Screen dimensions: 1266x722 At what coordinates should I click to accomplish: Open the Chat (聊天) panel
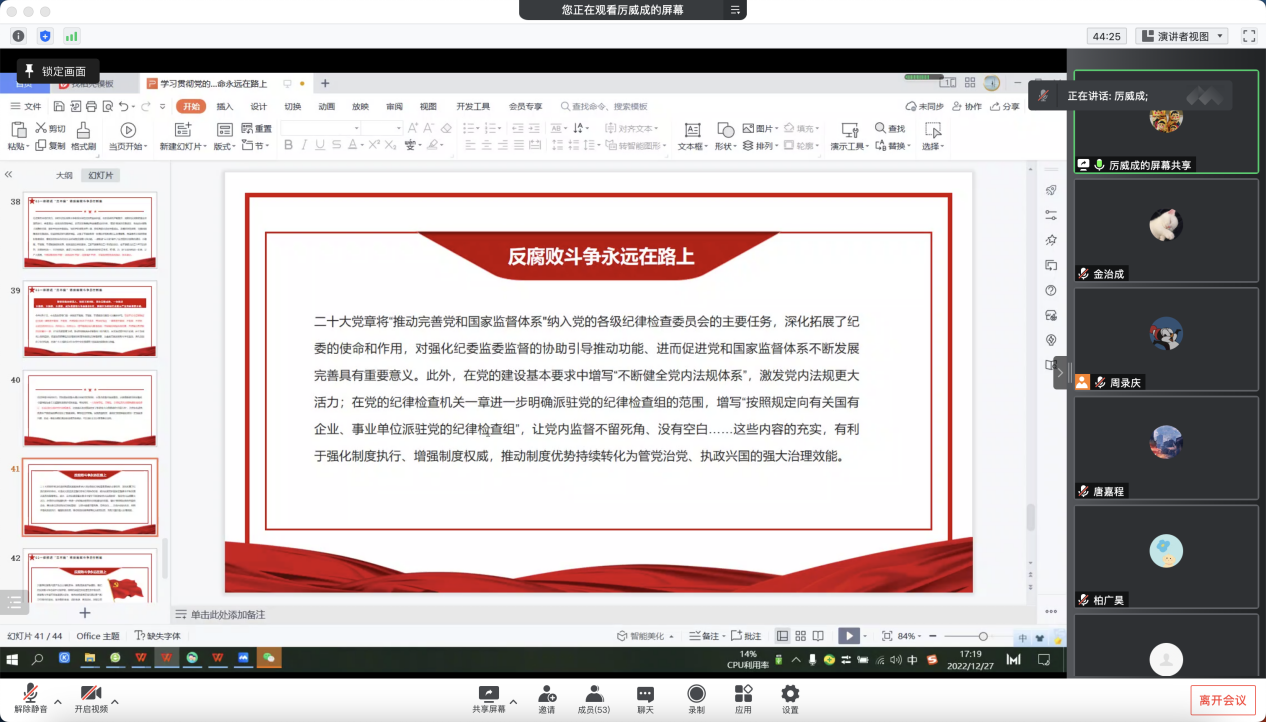[645, 695]
